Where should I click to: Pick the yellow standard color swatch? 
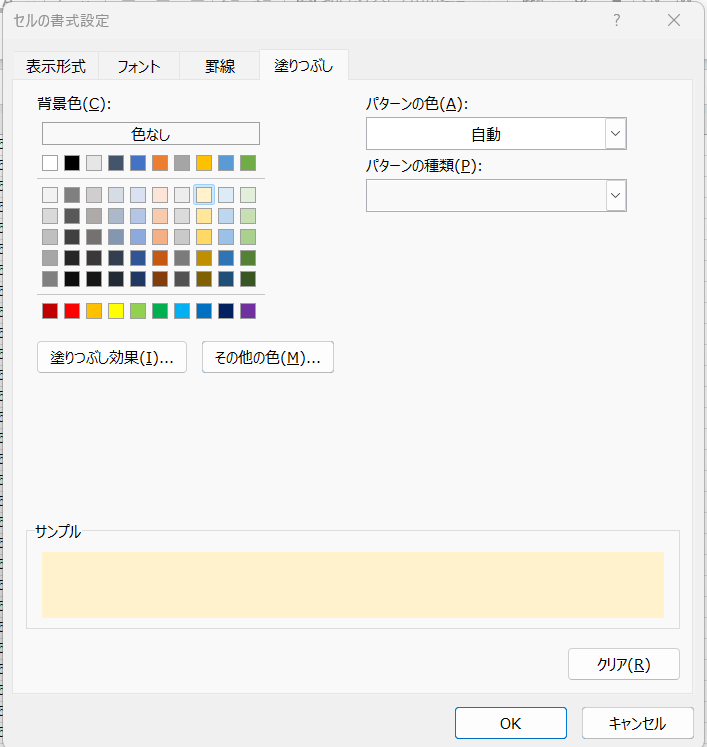(x=116, y=311)
